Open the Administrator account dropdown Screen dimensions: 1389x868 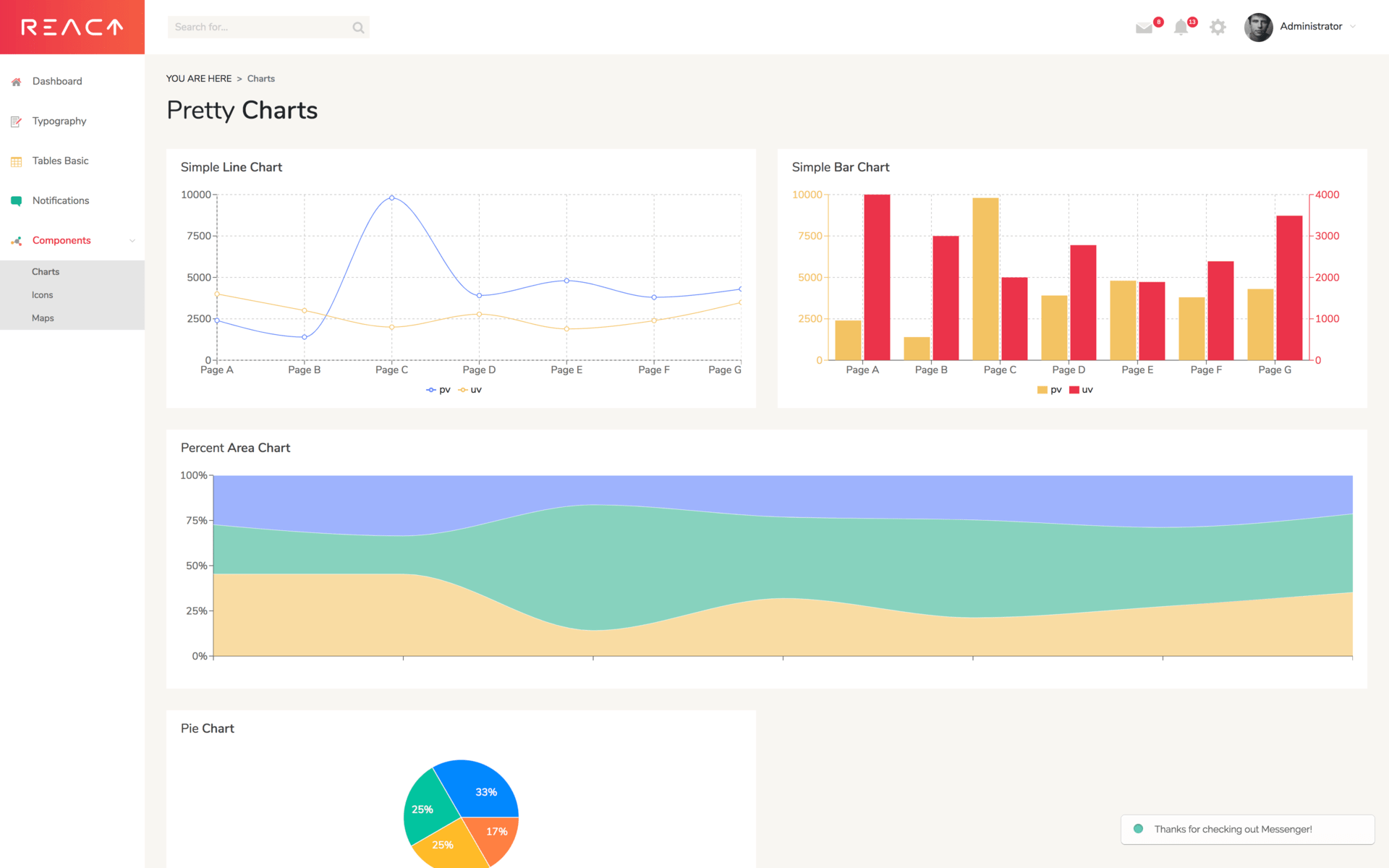(1311, 26)
